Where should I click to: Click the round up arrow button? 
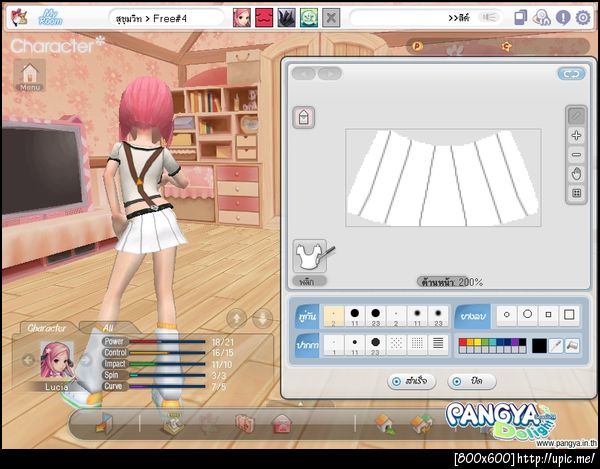coord(236,318)
